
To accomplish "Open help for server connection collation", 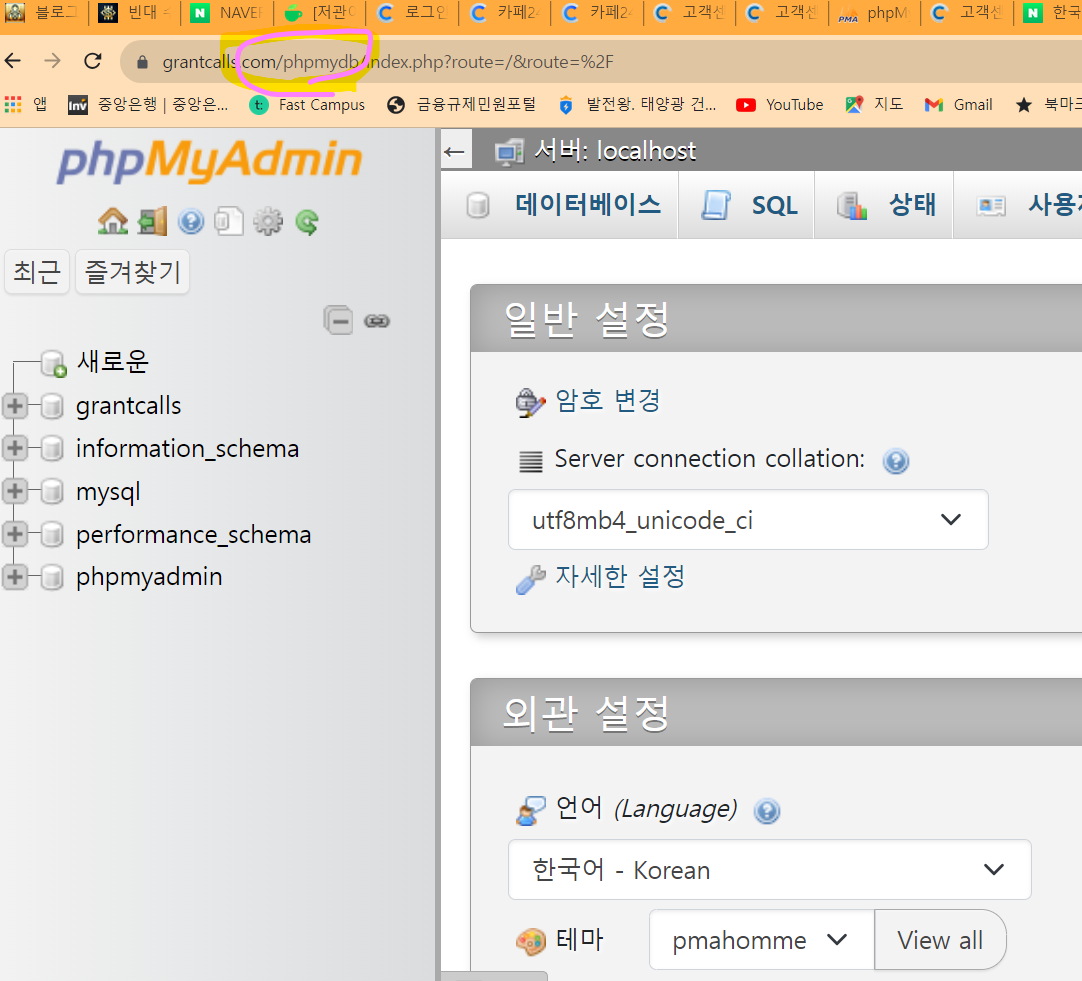I will [896, 460].
